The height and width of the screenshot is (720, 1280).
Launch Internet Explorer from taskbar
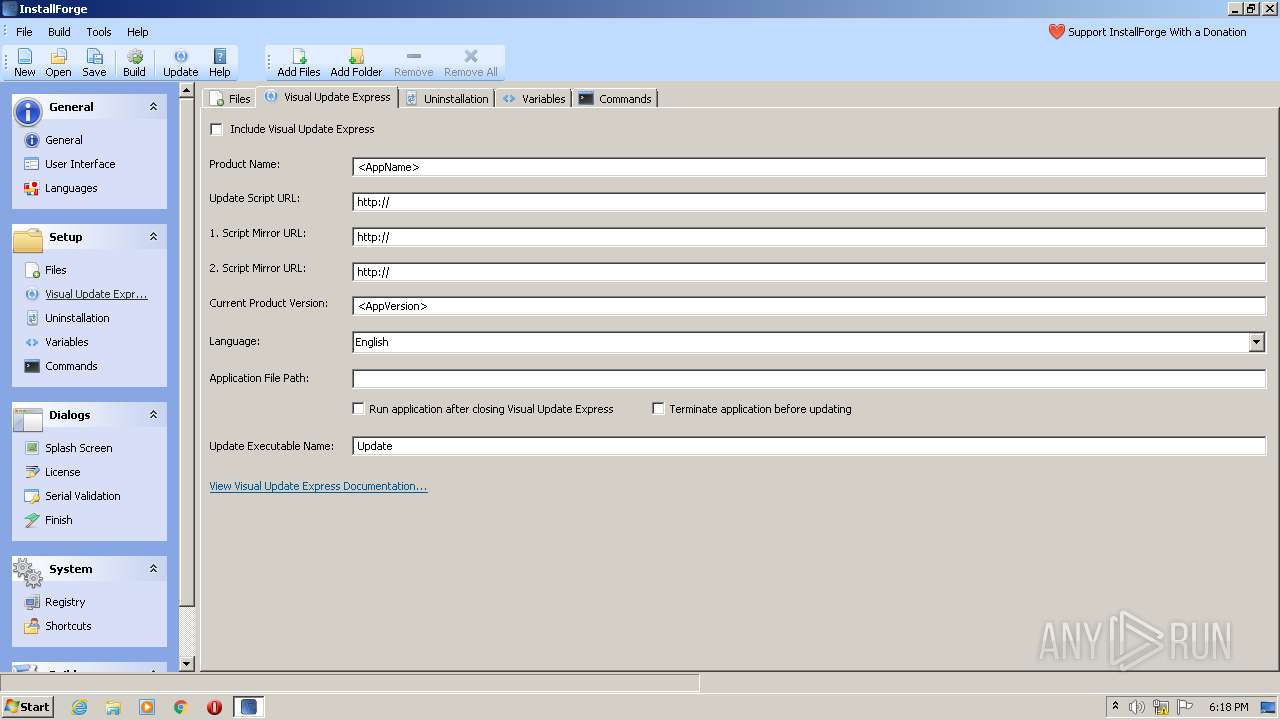(79, 707)
